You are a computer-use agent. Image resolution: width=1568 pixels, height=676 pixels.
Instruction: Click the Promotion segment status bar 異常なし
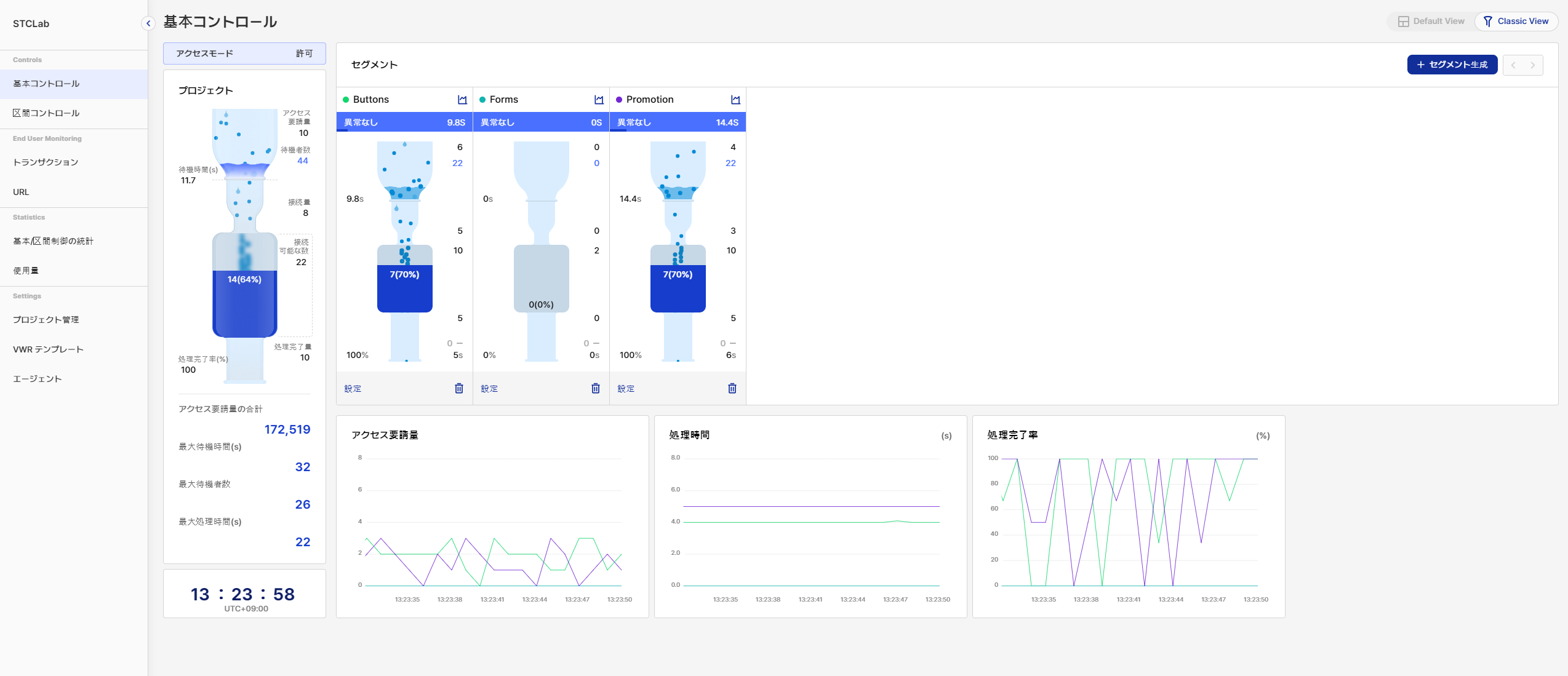point(678,122)
